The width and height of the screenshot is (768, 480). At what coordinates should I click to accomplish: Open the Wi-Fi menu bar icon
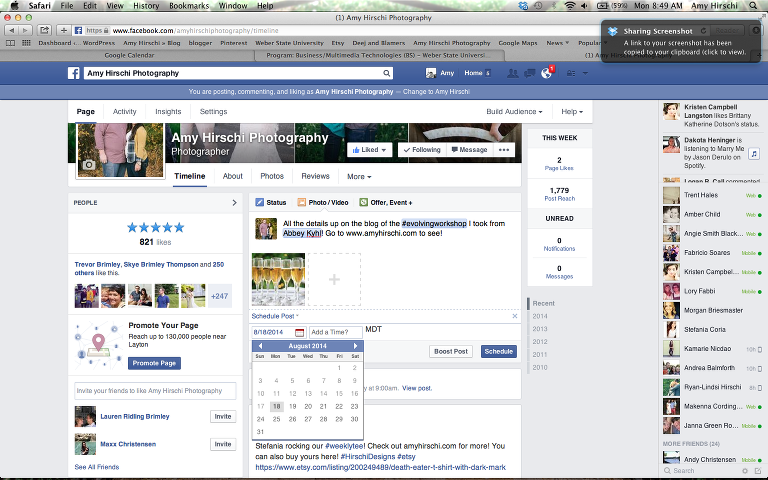pyautogui.click(x=570, y=6)
